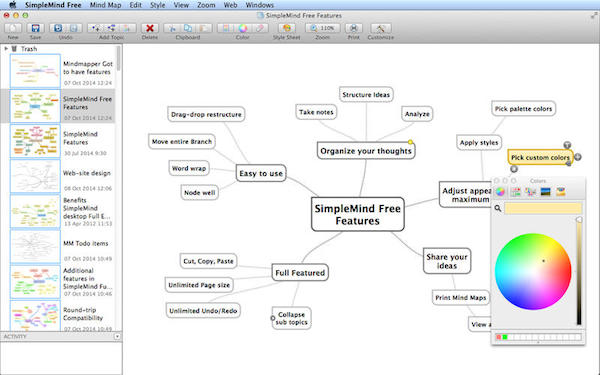Select the SimpleMind Free Features central node
Image resolution: width=600 pixels, height=375 pixels.
click(x=357, y=214)
